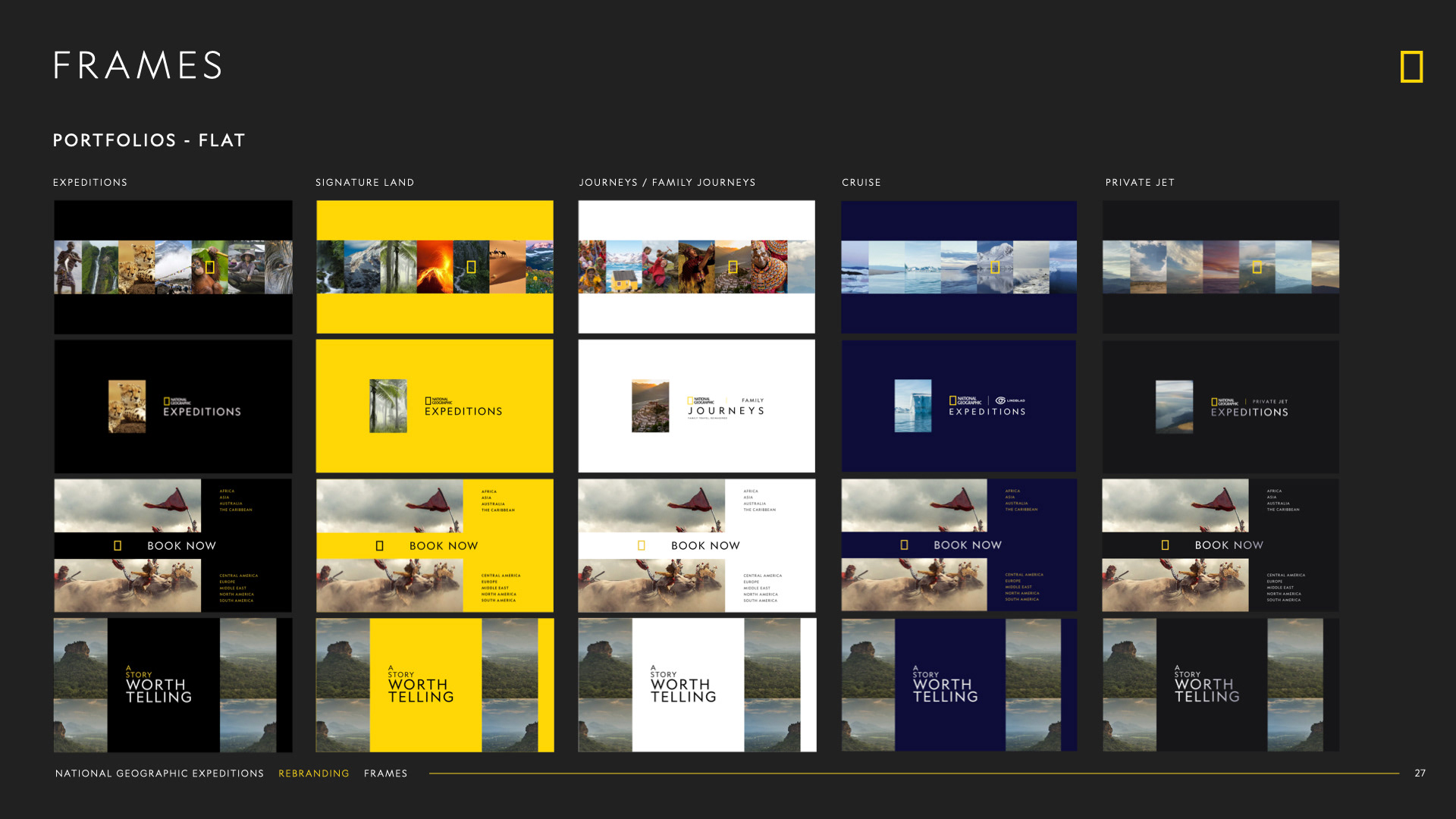Viewport: 1456px width, 819px height.
Task: Select FRAMES in the footer breadcrumb
Action: click(385, 773)
